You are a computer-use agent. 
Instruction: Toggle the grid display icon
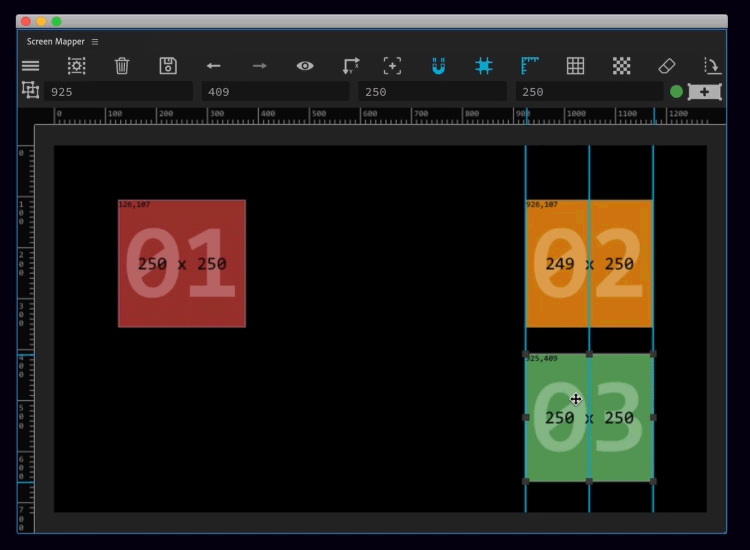coord(575,66)
